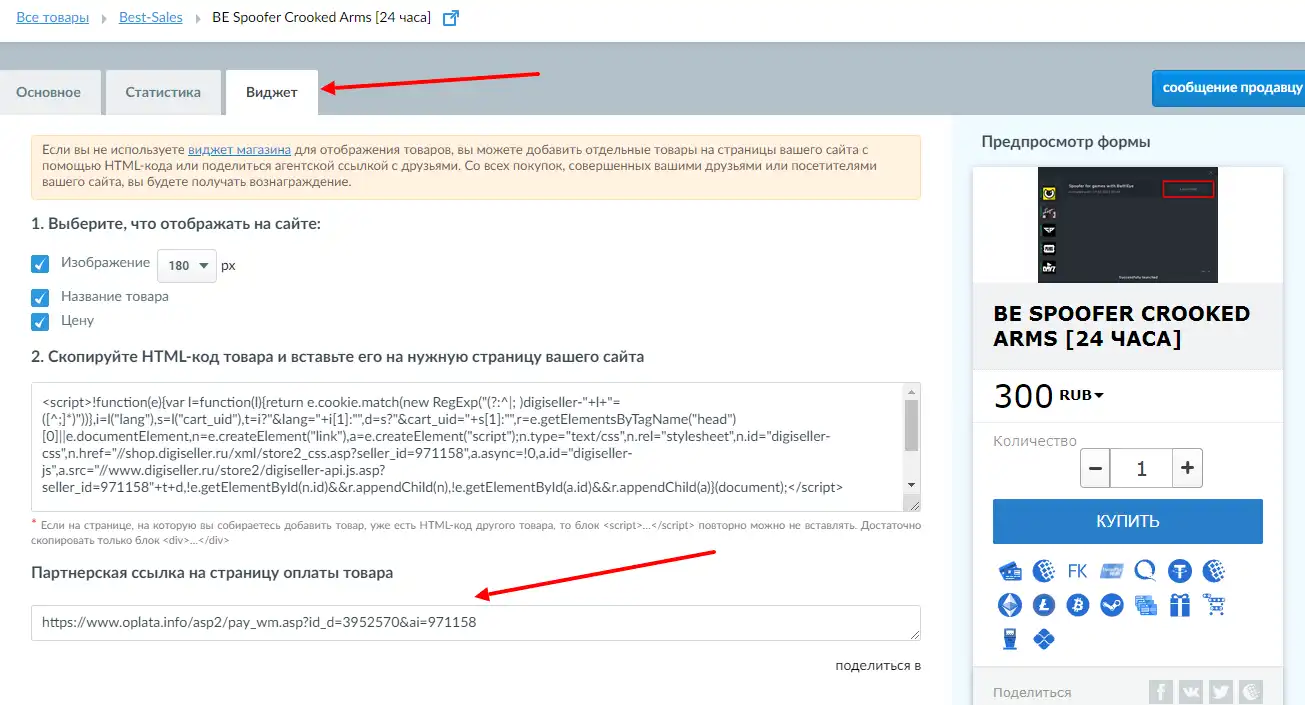Click the 300 price text
Image resolution: width=1305 pixels, height=705 pixels.
(x=1023, y=397)
